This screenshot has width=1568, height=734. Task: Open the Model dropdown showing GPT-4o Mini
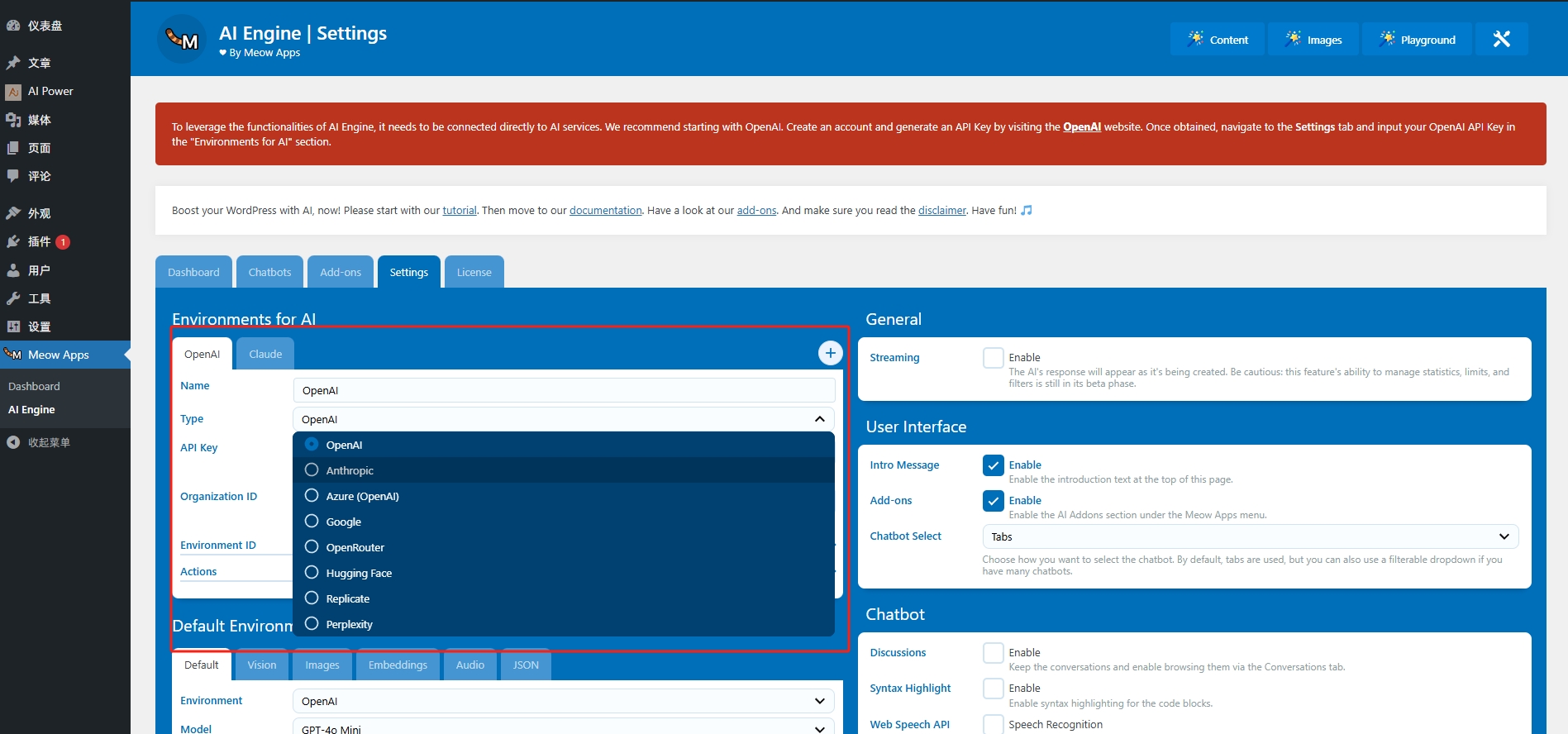[x=564, y=727]
